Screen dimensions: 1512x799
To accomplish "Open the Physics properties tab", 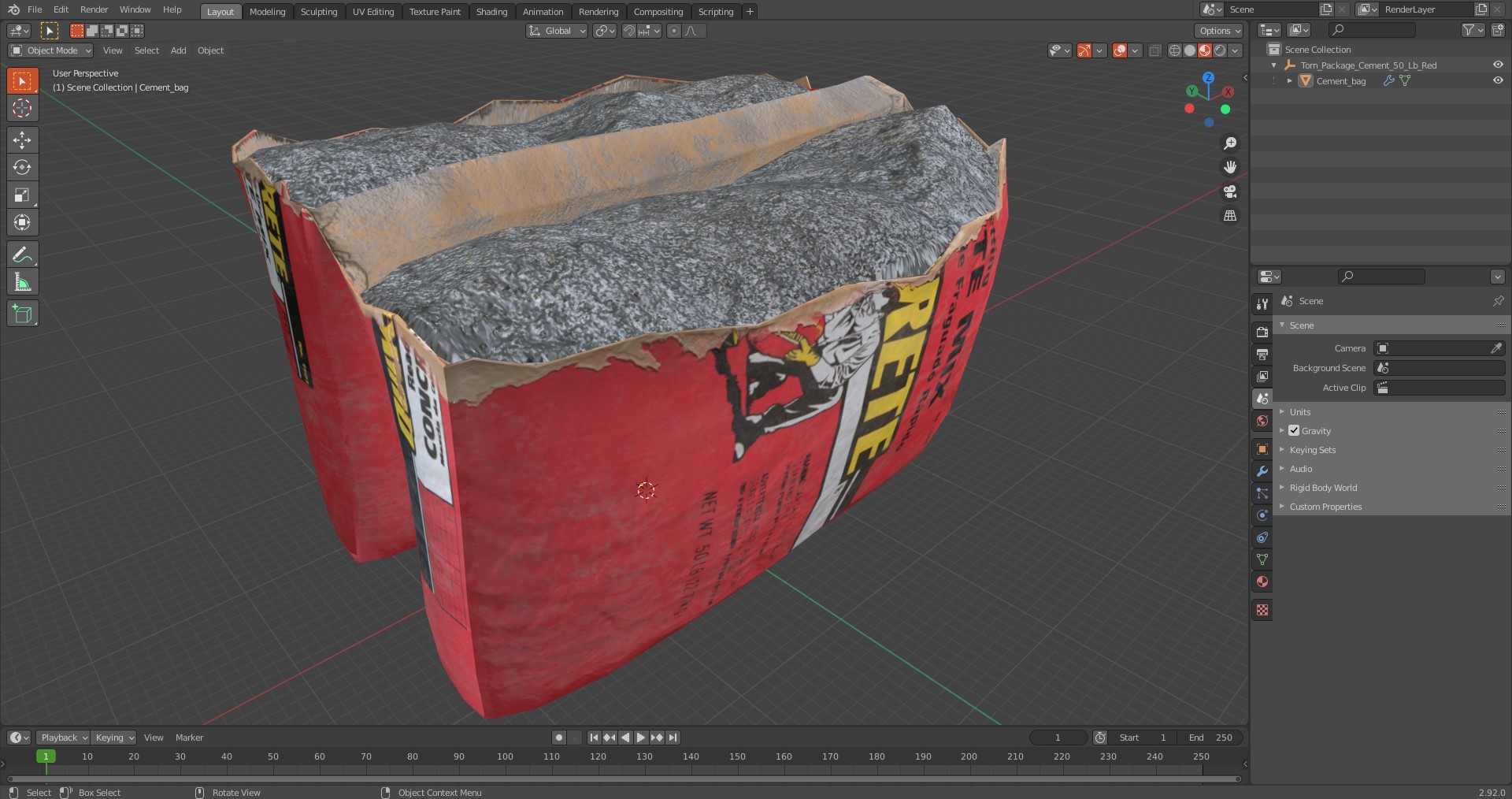I will click(1262, 515).
